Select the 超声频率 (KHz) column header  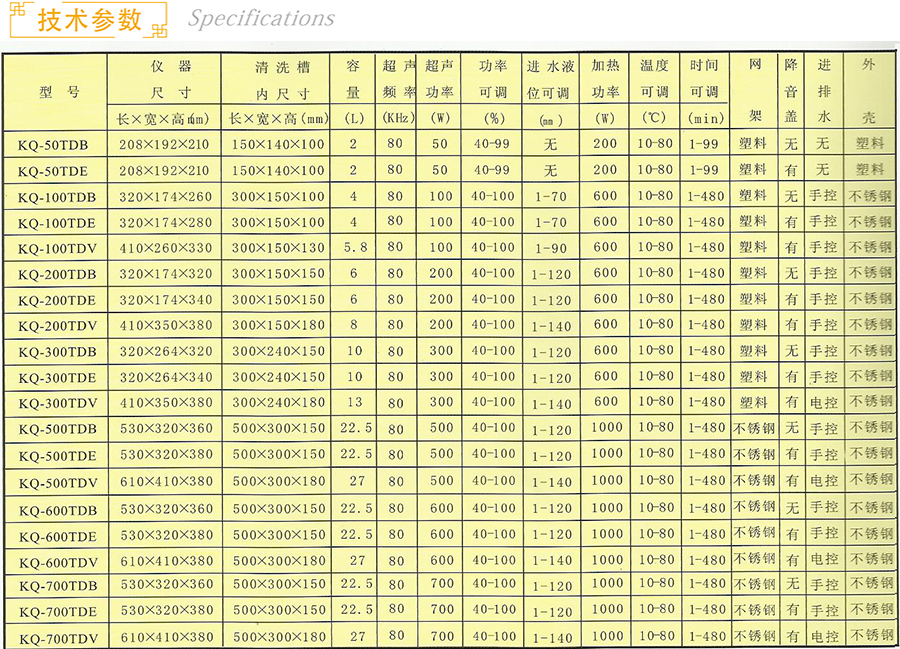(x=397, y=91)
